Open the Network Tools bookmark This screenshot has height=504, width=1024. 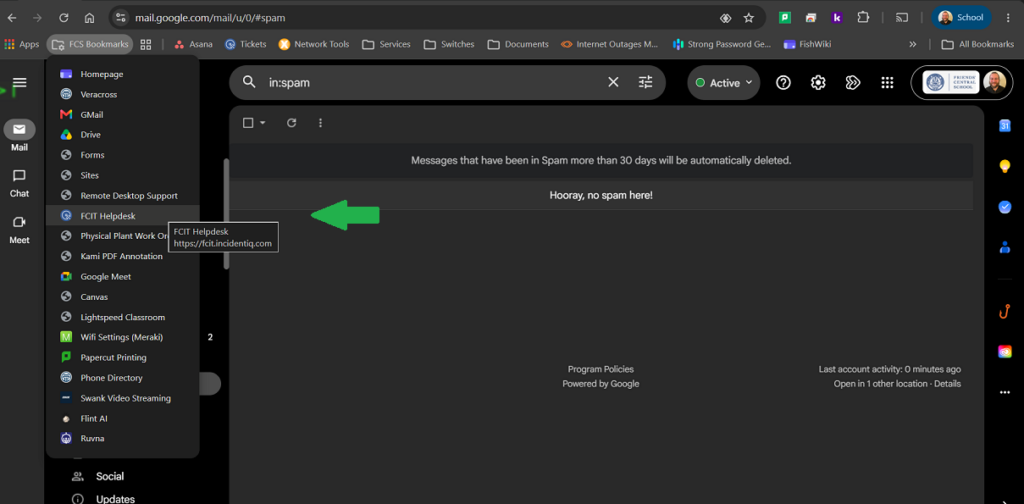click(313, 44)
